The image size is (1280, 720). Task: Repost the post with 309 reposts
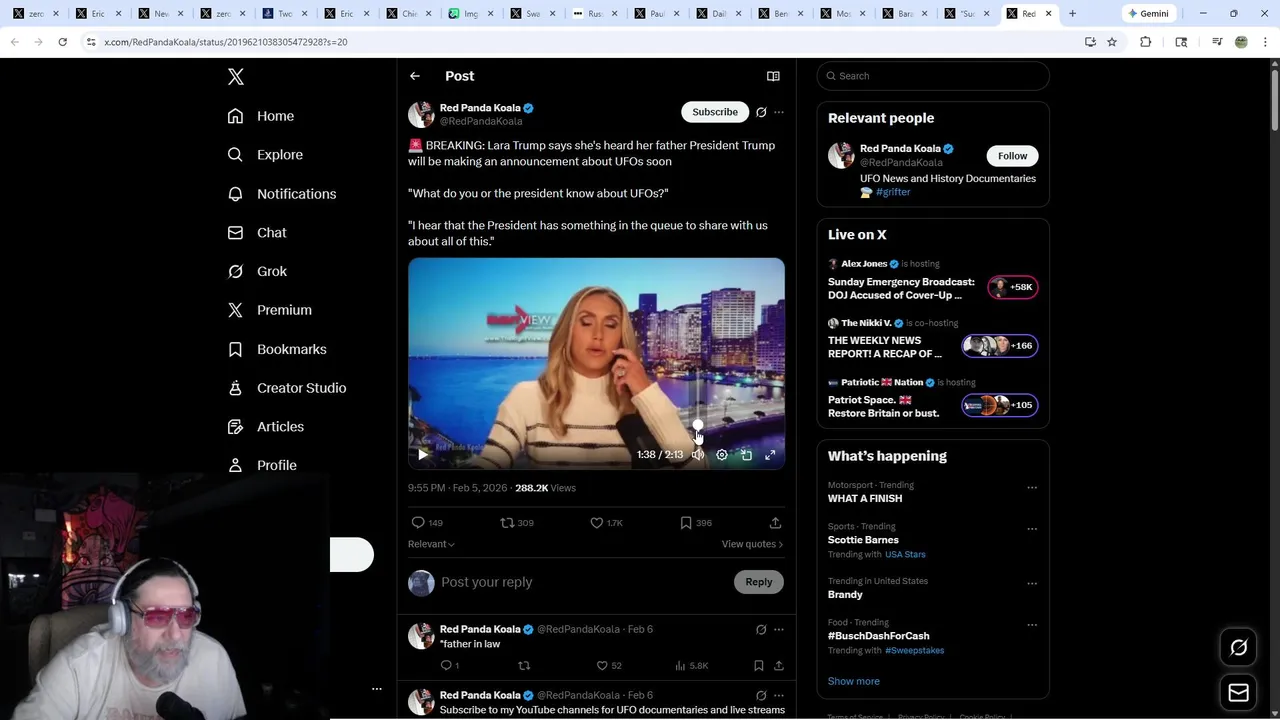517,523
